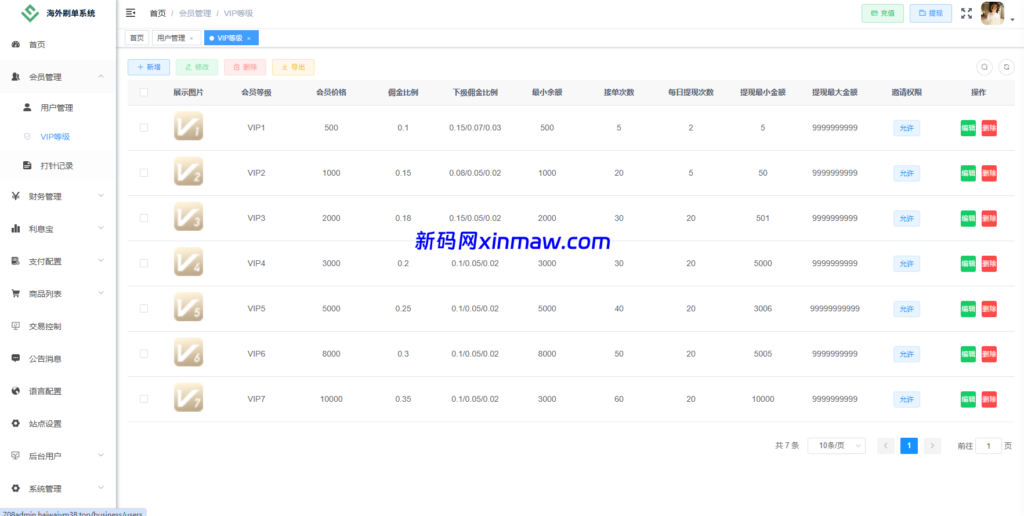Click the 交易控制 sidebar icon
Screen dimensions: 1024x516
point(16,325)
